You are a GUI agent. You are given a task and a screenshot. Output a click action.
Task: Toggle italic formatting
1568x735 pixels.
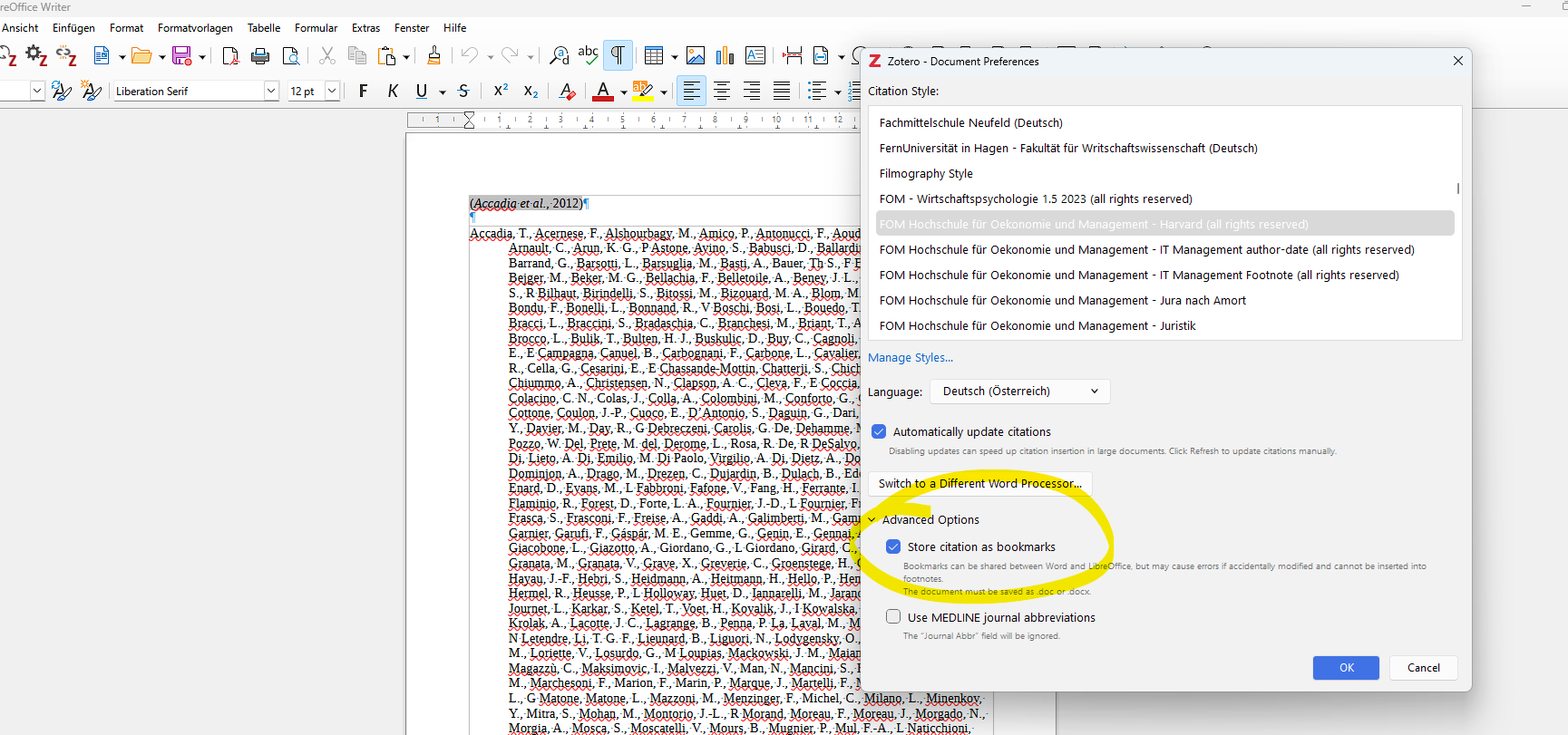(393, 91)
